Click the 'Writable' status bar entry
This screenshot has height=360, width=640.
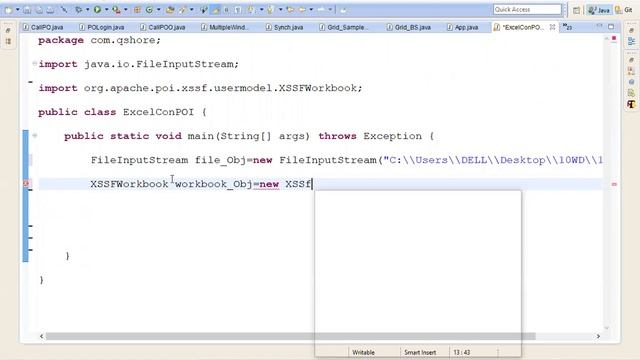click(x=363, y=352)
